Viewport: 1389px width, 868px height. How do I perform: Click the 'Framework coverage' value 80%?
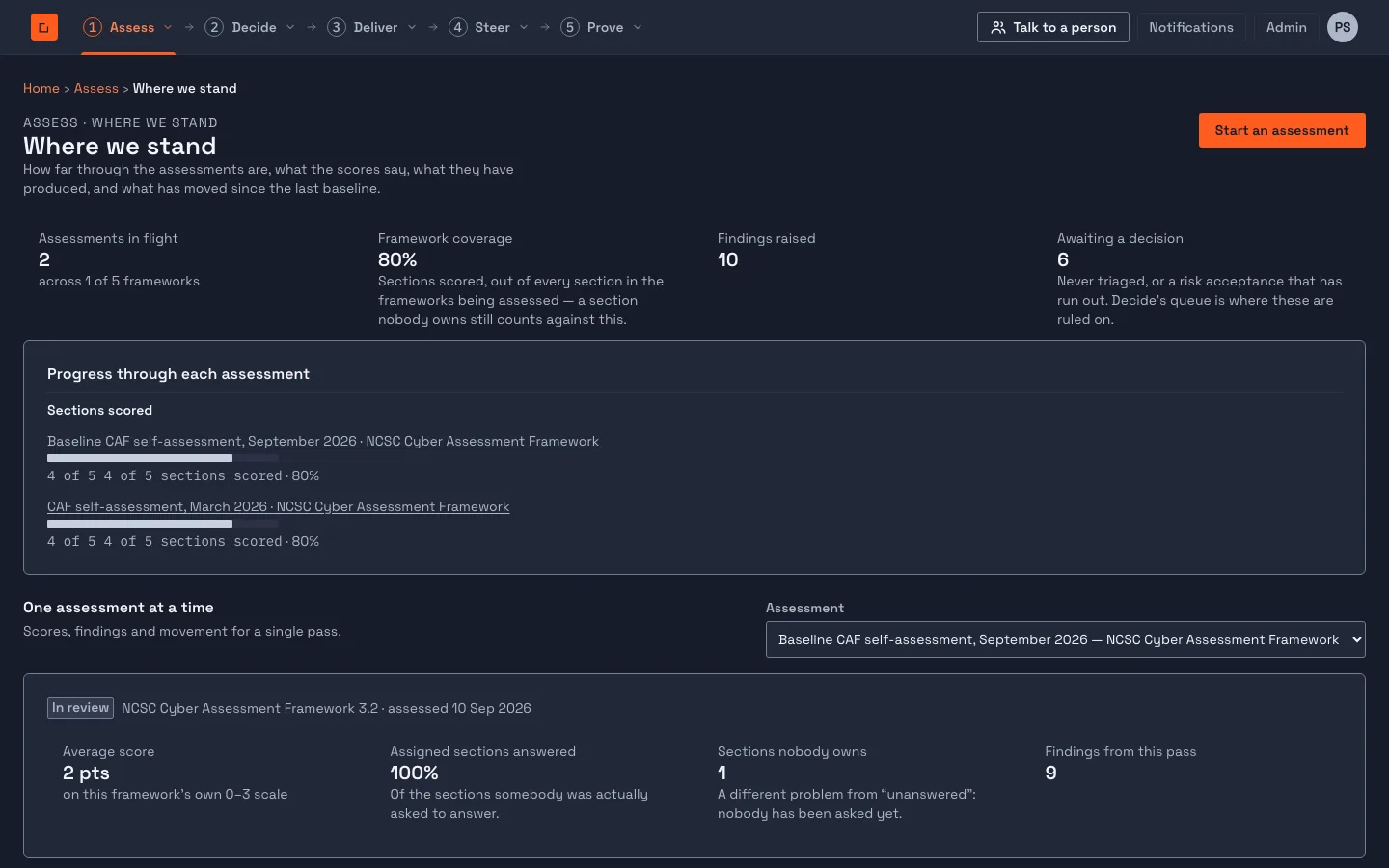(x=397, y=259)
